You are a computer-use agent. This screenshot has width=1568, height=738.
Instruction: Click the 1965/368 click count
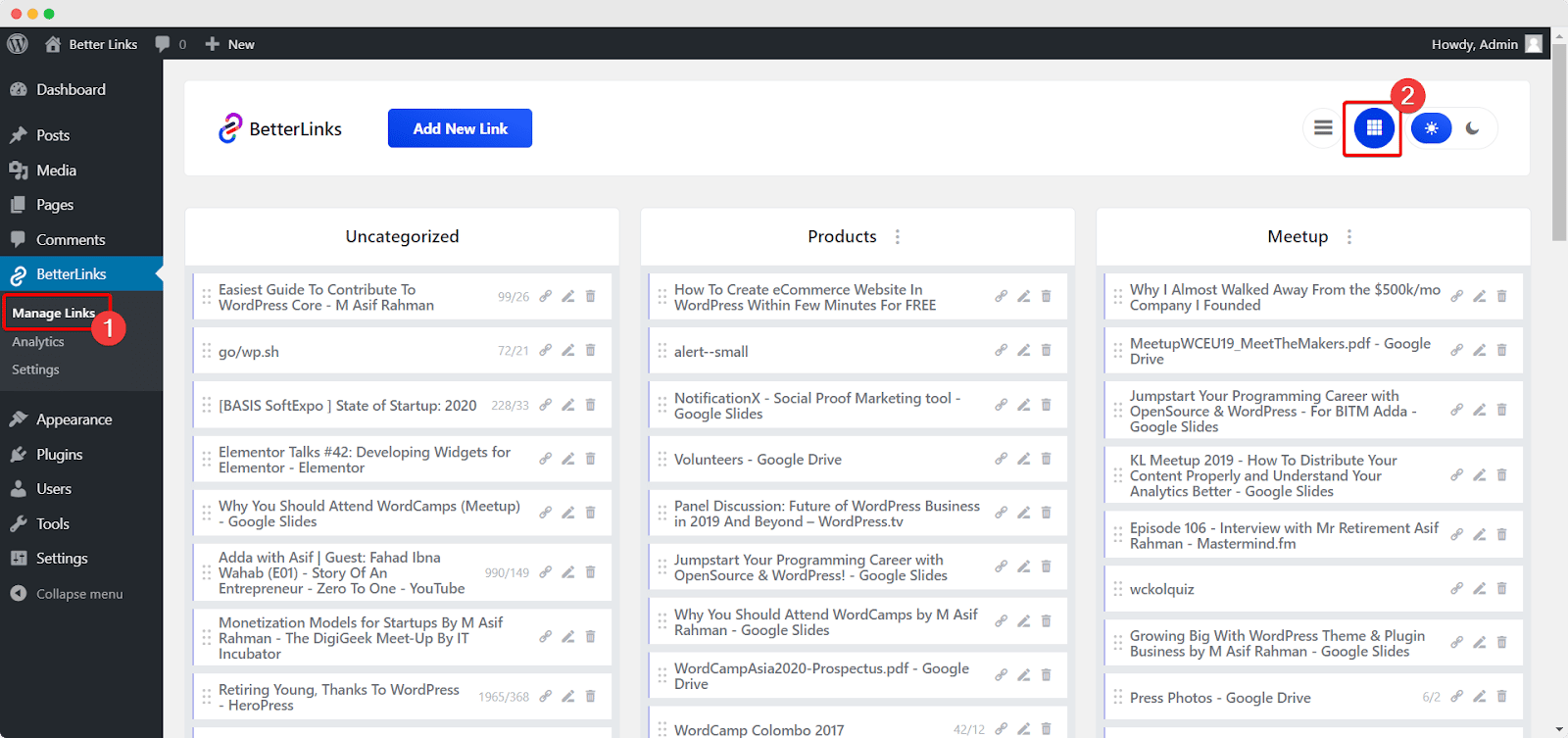pyautogui.click(x=504, y=697)
